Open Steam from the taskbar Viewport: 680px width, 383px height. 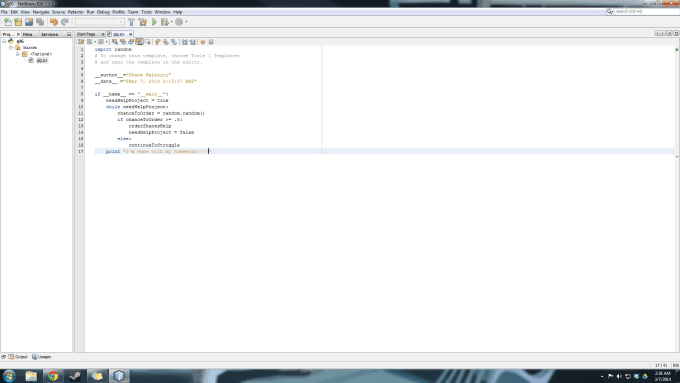(x=75, y=376)
